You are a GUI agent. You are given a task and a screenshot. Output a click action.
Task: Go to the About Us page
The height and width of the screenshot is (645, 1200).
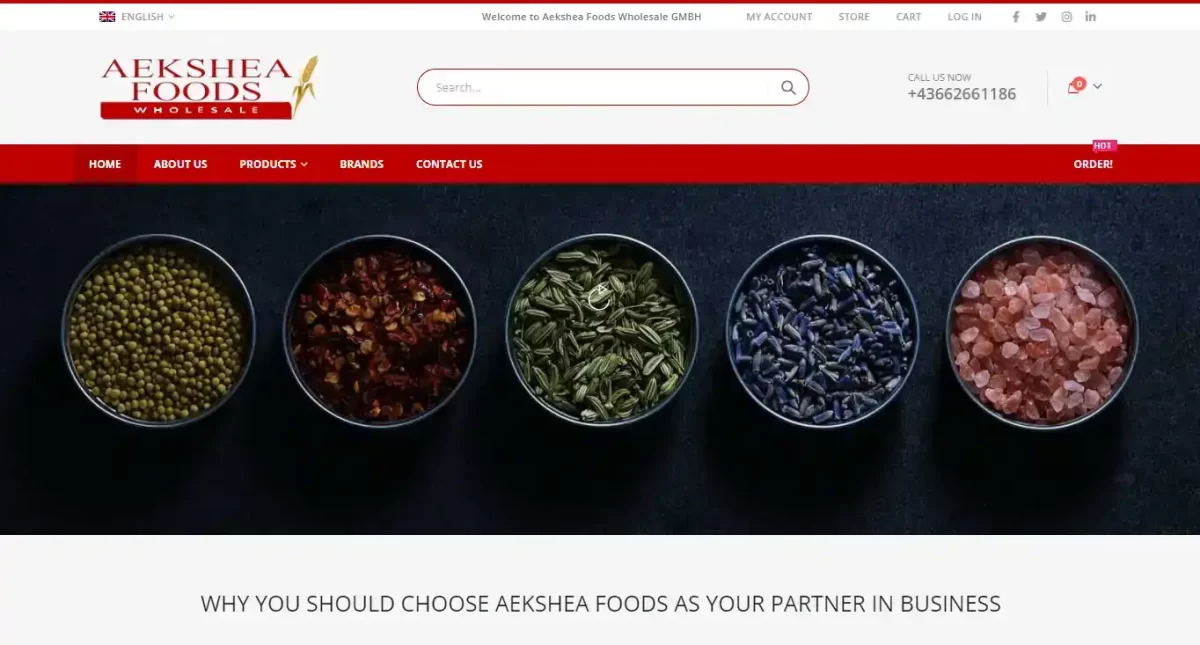tap(180, 164)
